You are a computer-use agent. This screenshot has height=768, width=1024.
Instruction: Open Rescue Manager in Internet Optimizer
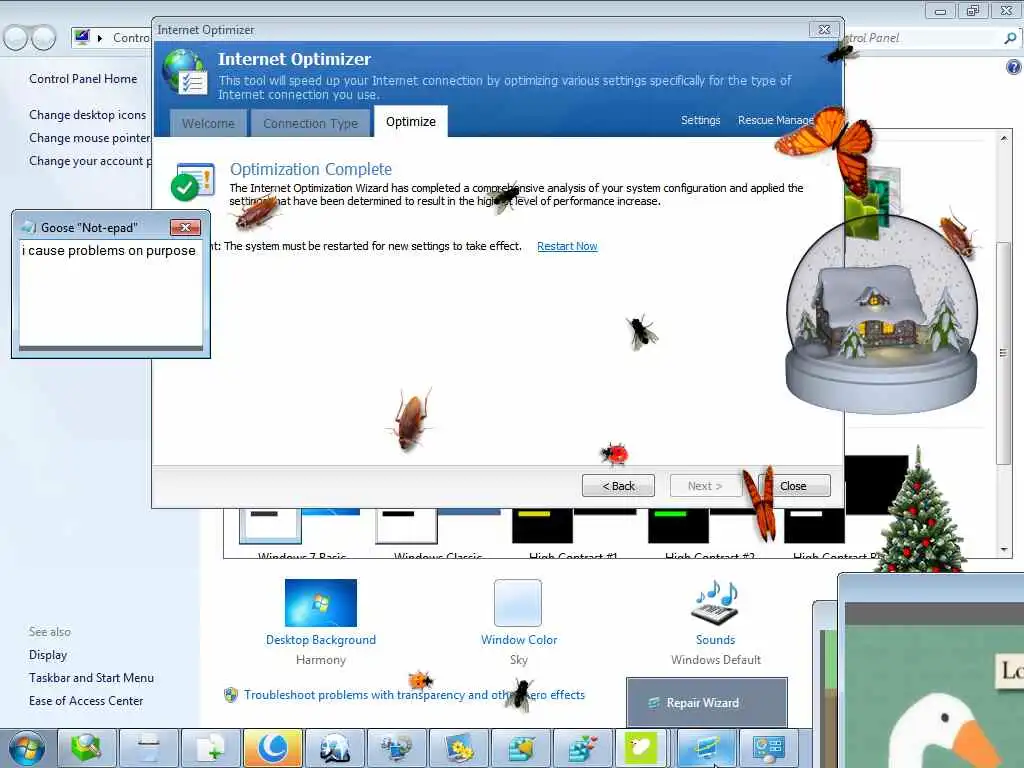click(776, 120)
